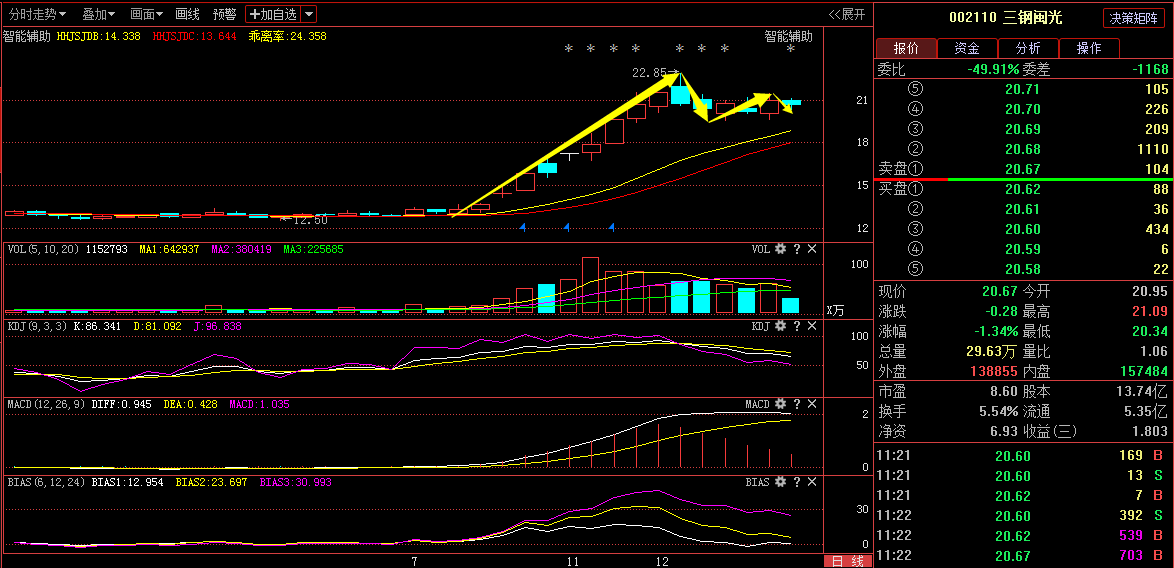Open the 画面 layout dropdown
1174x568 pixels.
pyautogui.click(x=147, y=14)
